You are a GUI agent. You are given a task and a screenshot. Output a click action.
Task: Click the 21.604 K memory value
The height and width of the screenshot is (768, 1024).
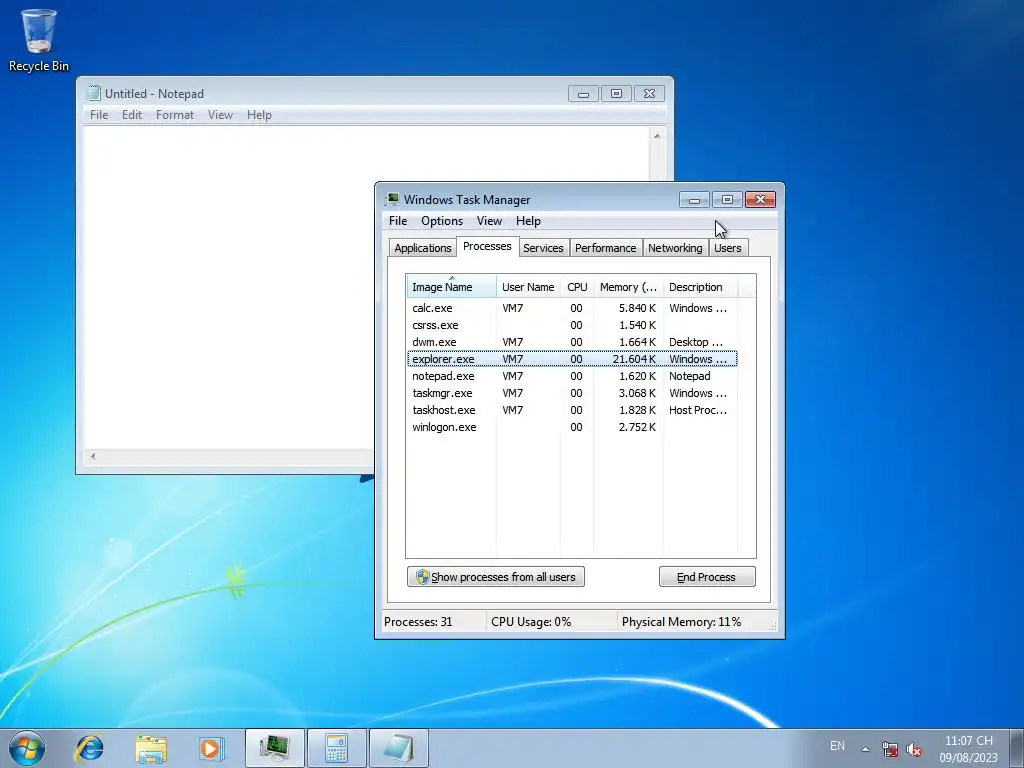pyautogui.click(x=634, y=359)
